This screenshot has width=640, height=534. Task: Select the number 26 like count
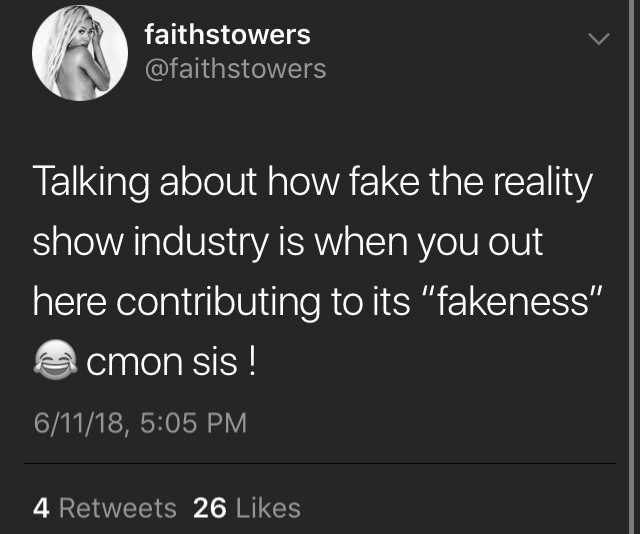(210, 508)
